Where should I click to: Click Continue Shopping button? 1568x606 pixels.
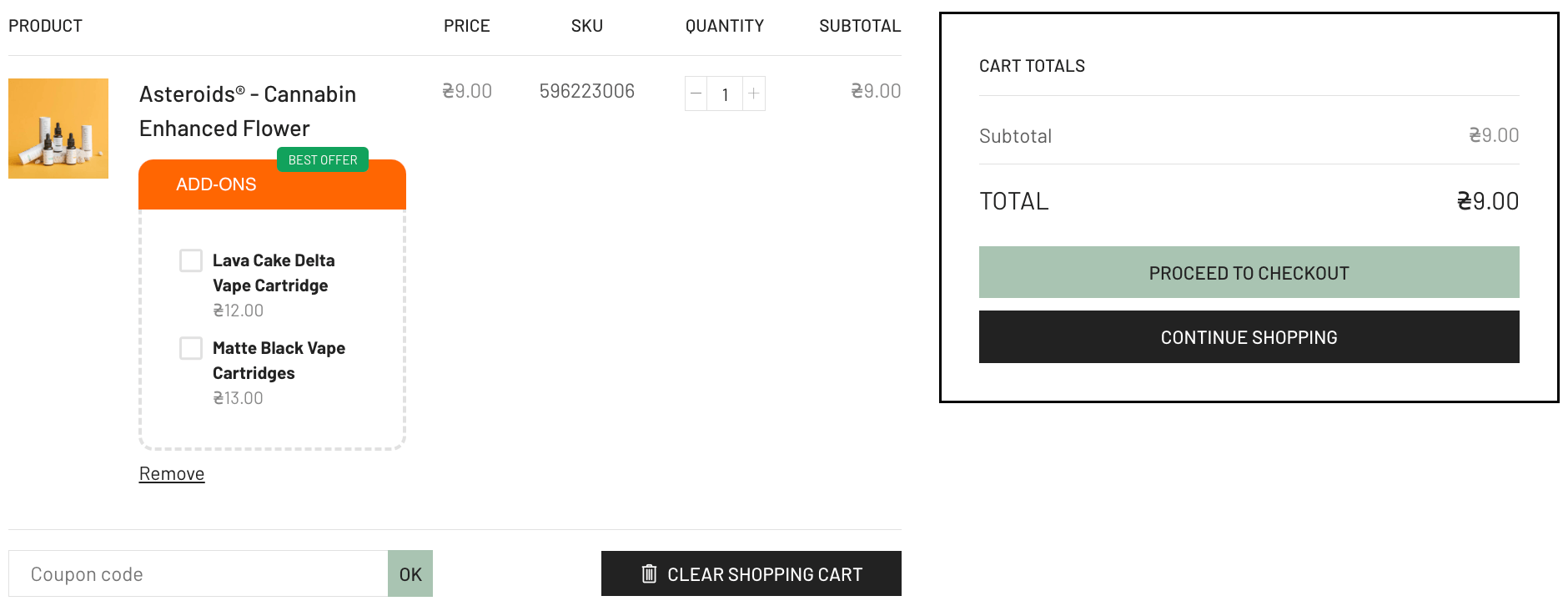(1249, 337)
